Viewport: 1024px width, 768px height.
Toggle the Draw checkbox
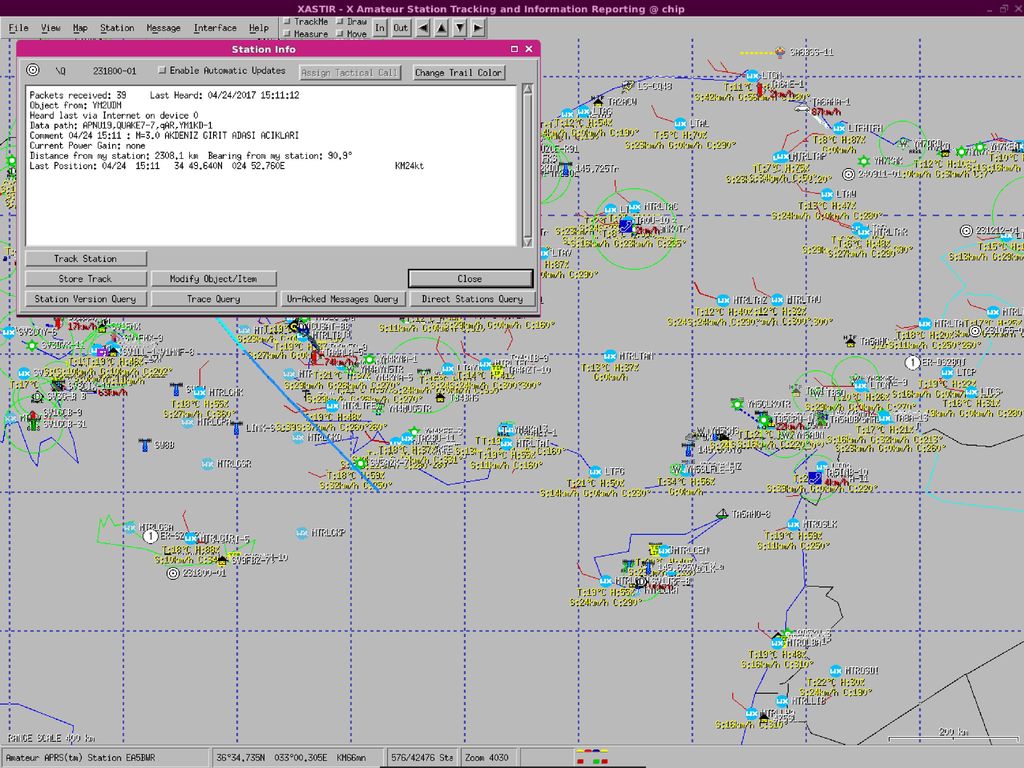coord(340,22)
